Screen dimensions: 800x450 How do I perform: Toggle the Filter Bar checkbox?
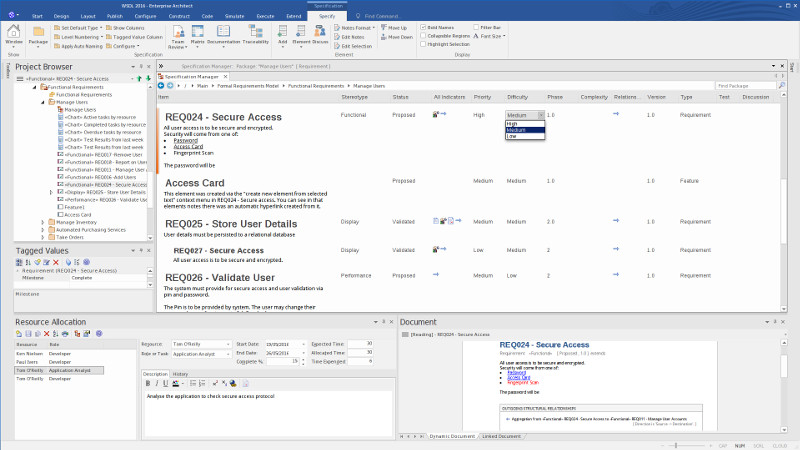click(x=475, y=27)
